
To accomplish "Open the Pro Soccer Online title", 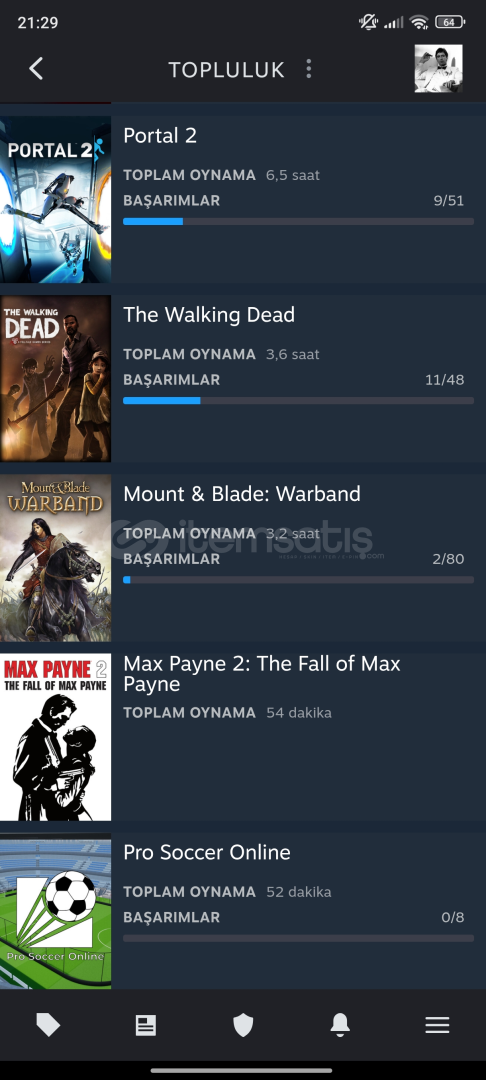I will coord(207,852).
